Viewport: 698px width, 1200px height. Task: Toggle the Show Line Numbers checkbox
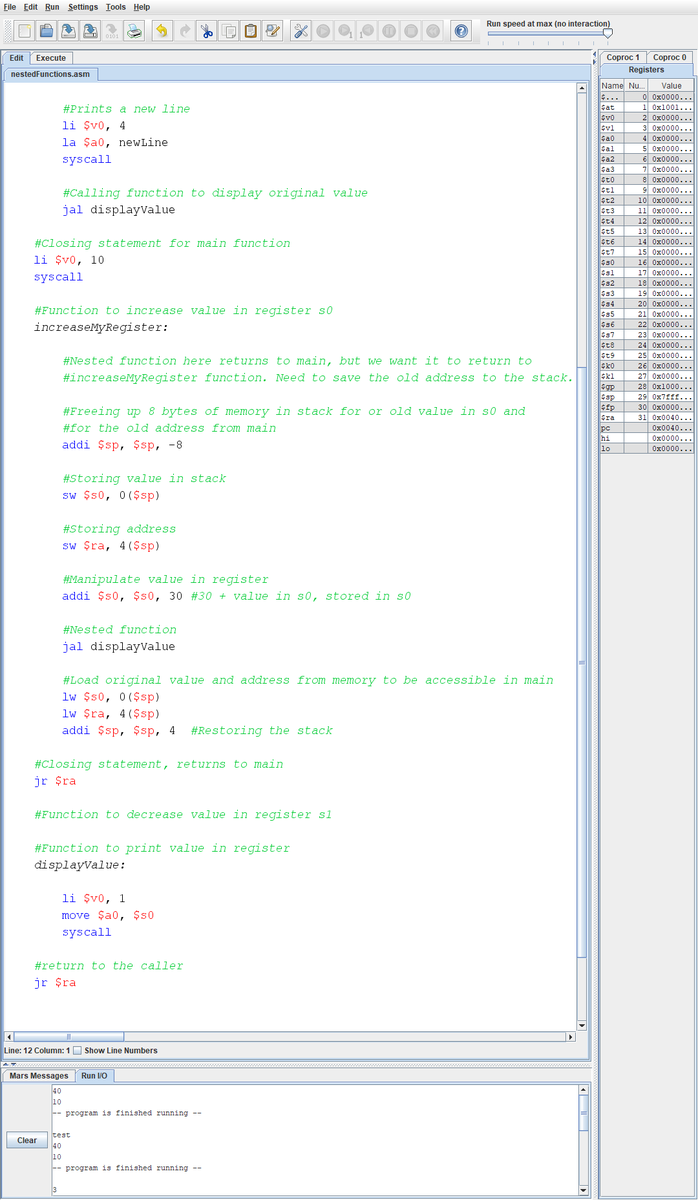[x=77, y=1050]
